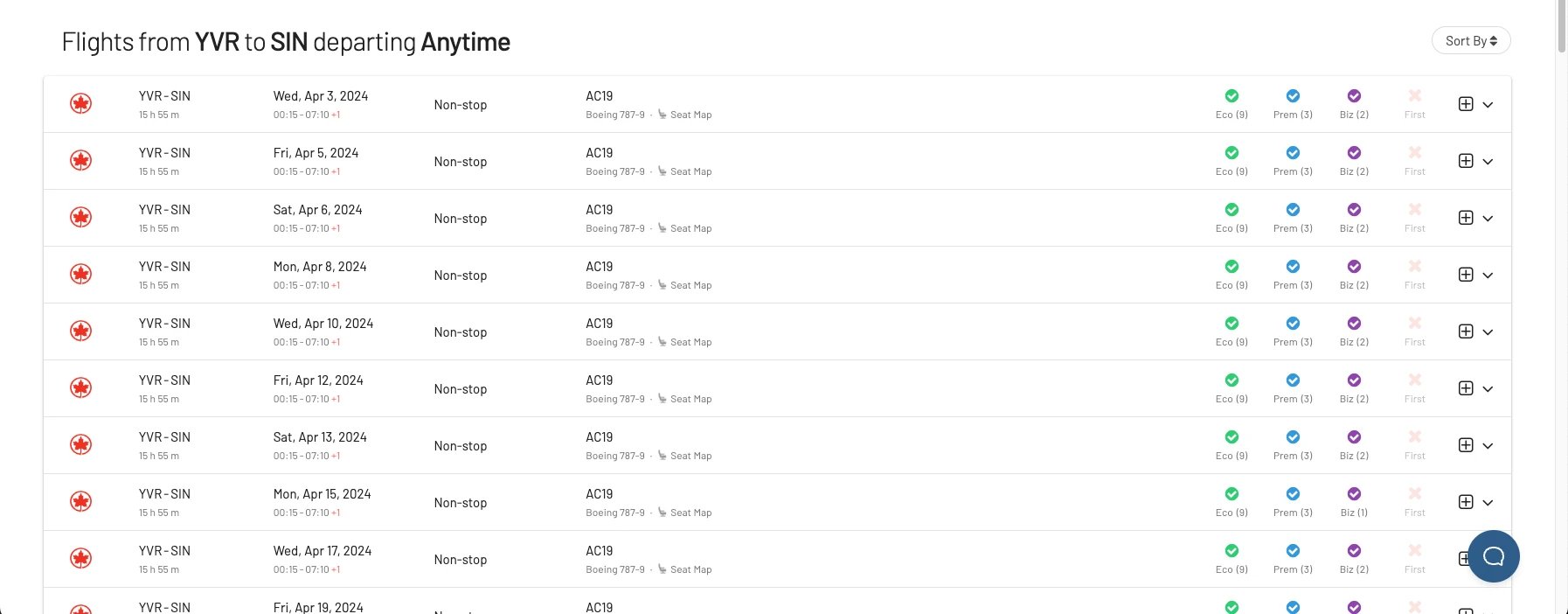Click Biz (1) purple checkmark on Apr 15 flight

pyautogui.click(x=1354, y=494)
